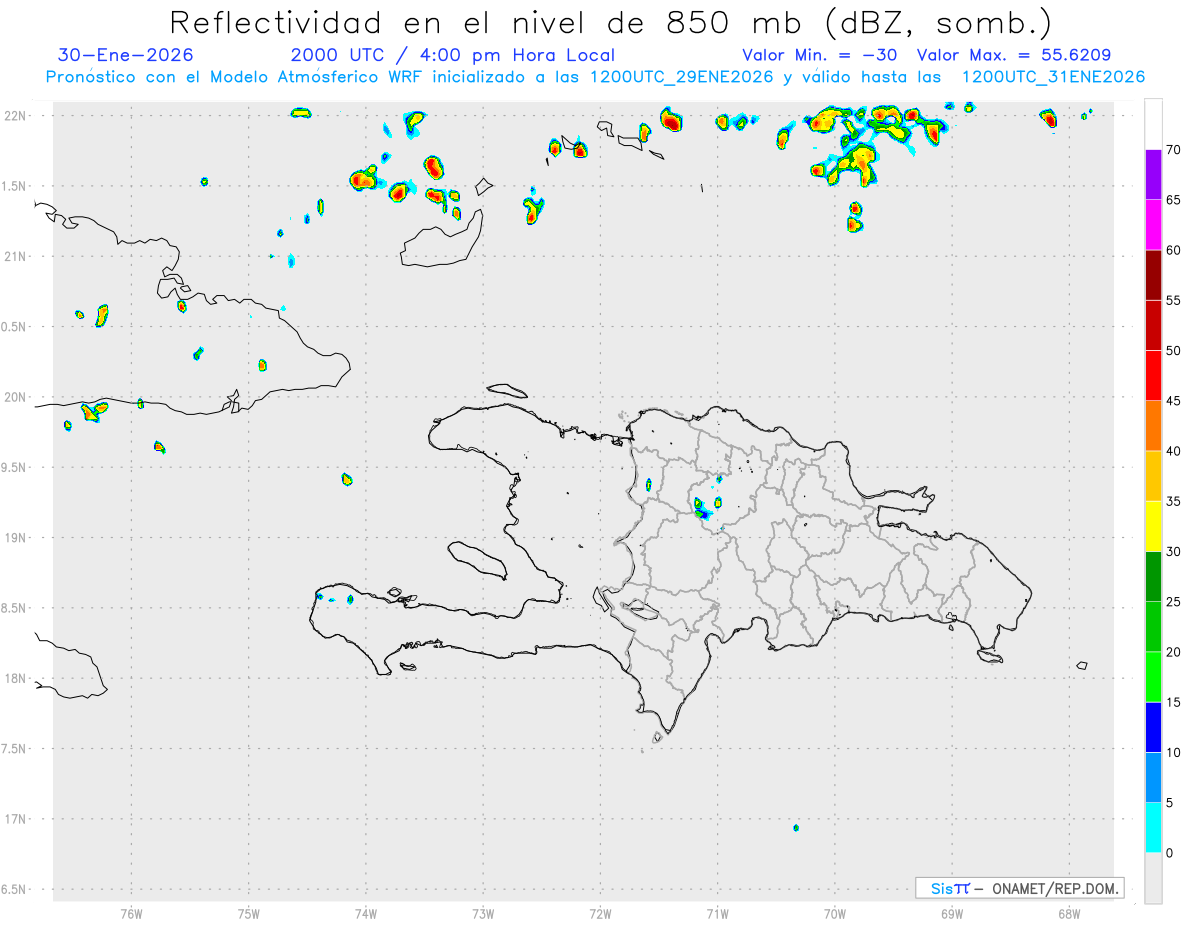Click the '70W' longitude label
The height and width of the screenshot is (927, 1200).
(x=835, y=913)
